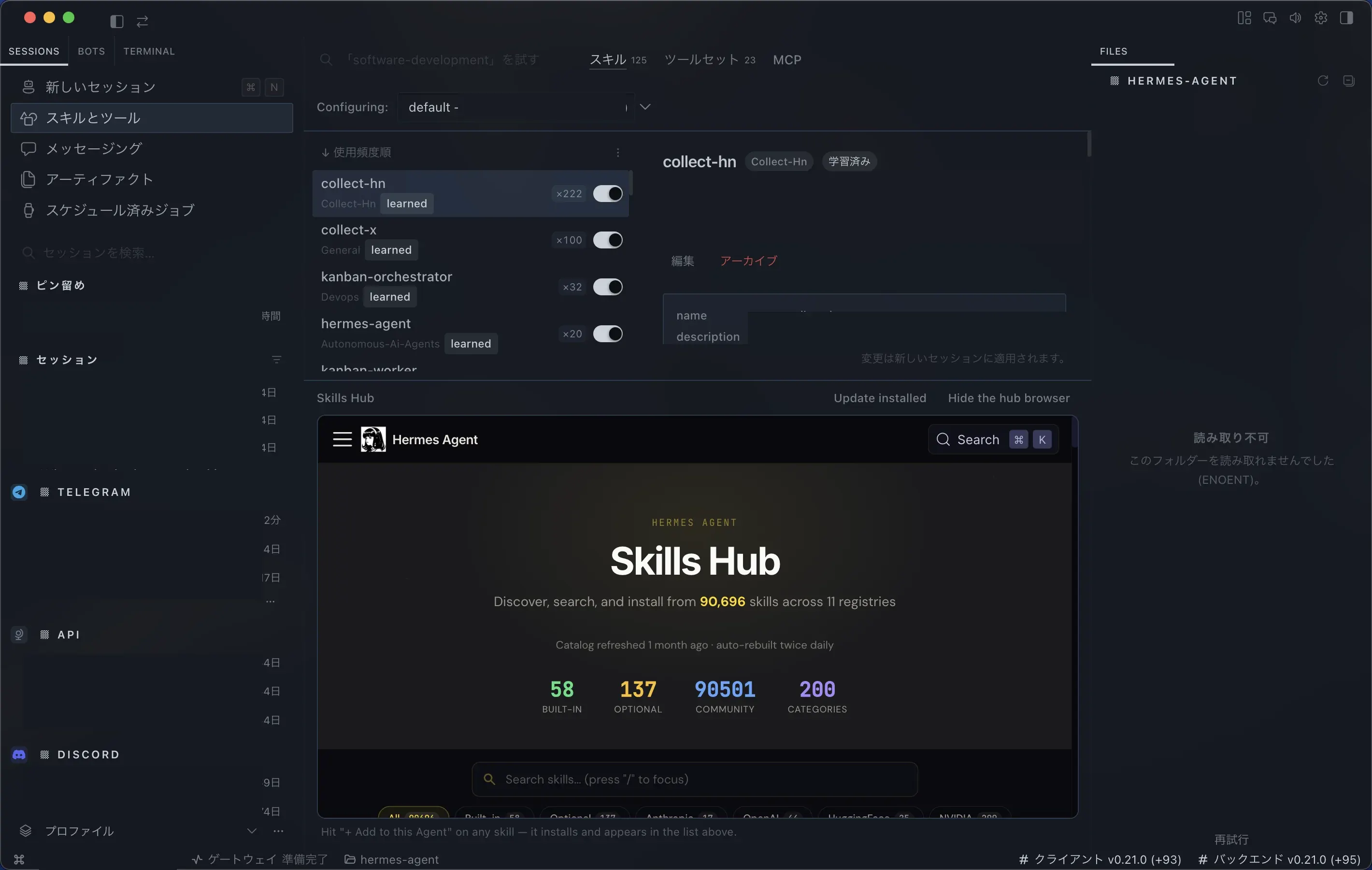Click the red アーカイブ button
This screenshot has width=1372, height=870.
click(x=748, y=261)
